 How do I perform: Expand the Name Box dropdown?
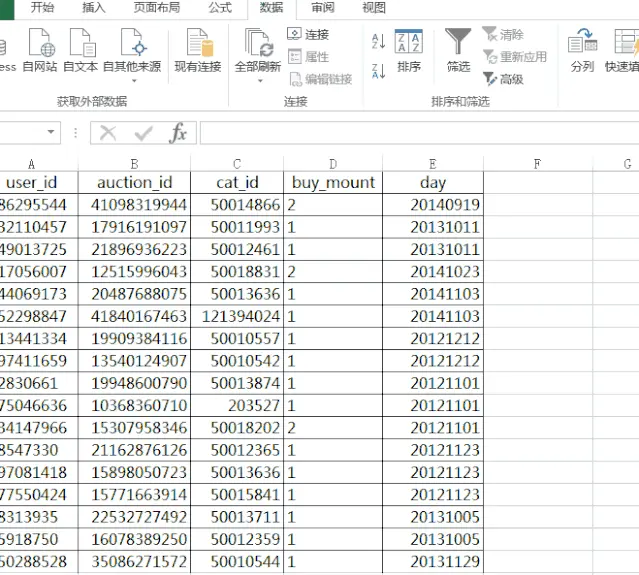tap(51, 132)
